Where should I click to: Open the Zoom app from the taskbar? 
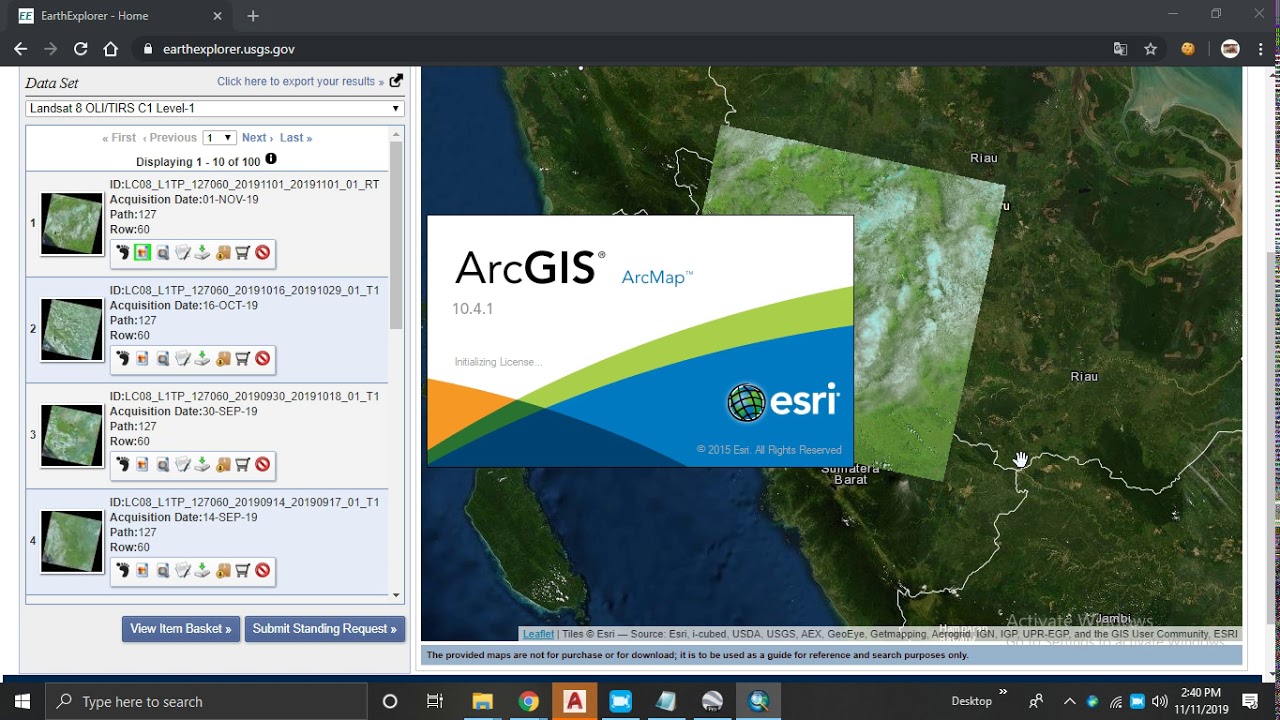620,701
